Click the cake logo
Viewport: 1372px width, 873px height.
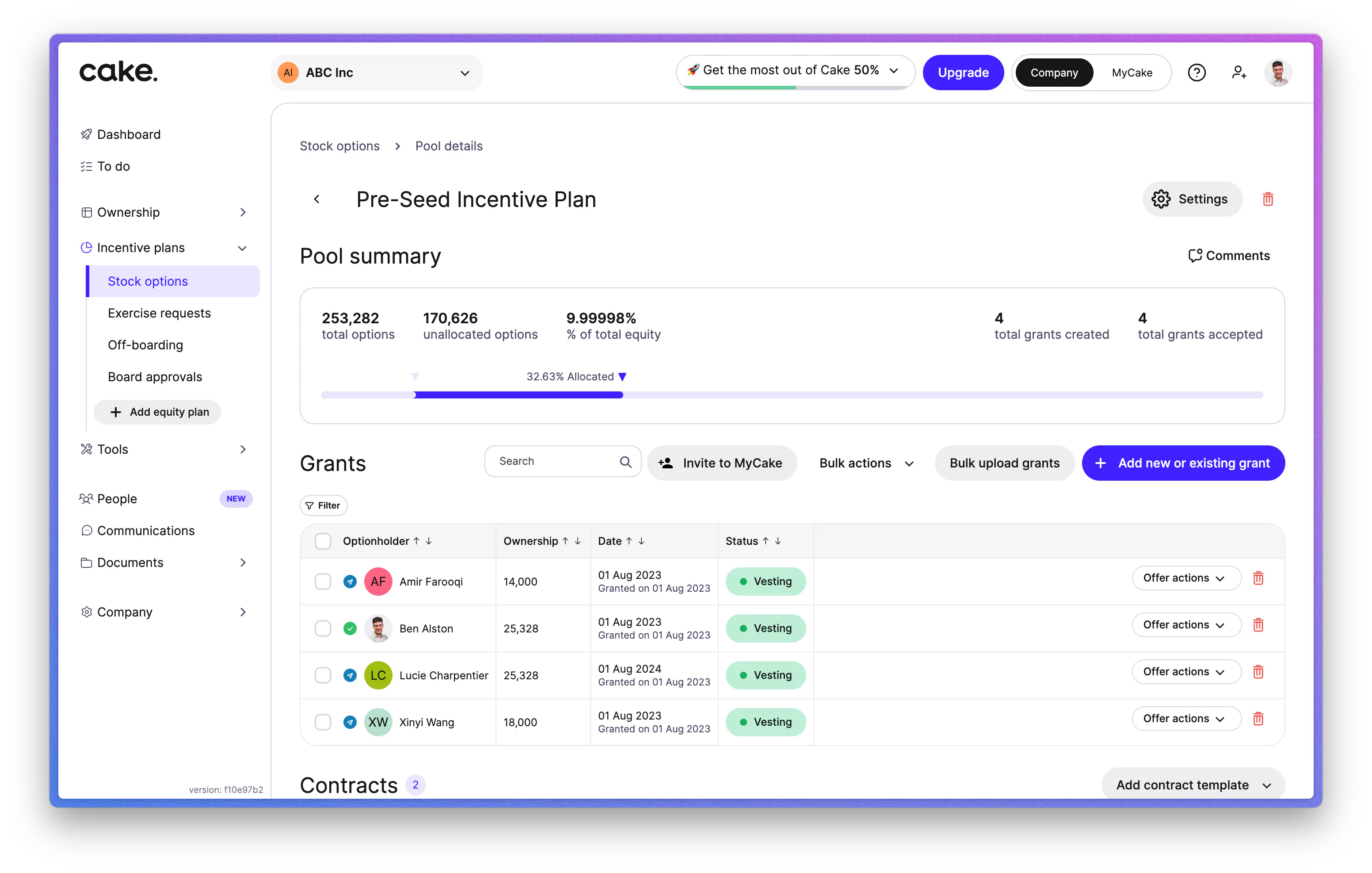tap(118, 73)
